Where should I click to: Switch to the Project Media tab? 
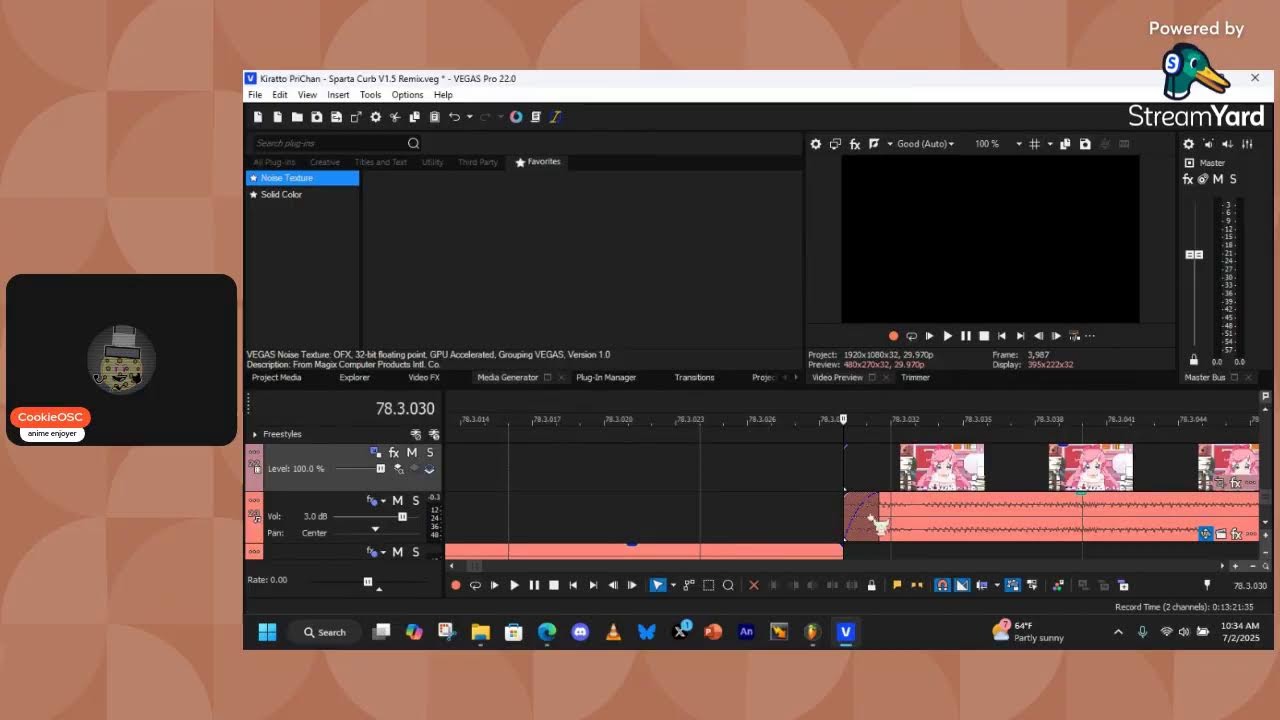click(x=276, y=378)
